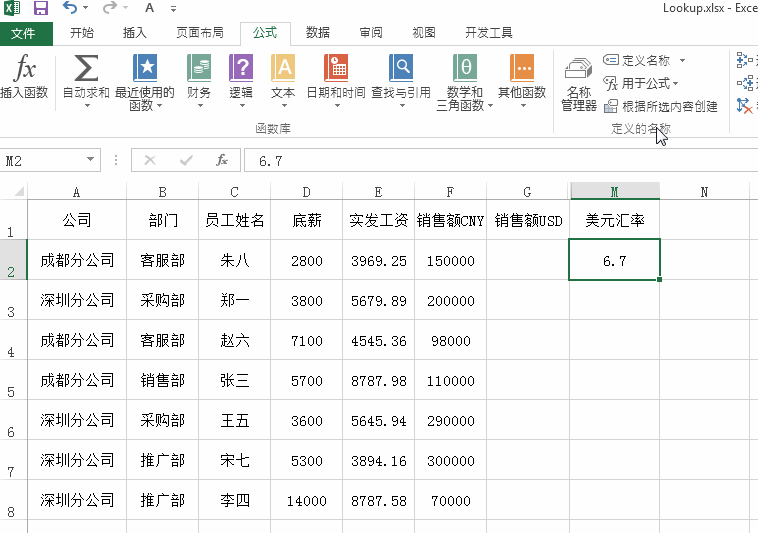
Task: Open the 文本 functions icon
Action: (x=283, y=68)
